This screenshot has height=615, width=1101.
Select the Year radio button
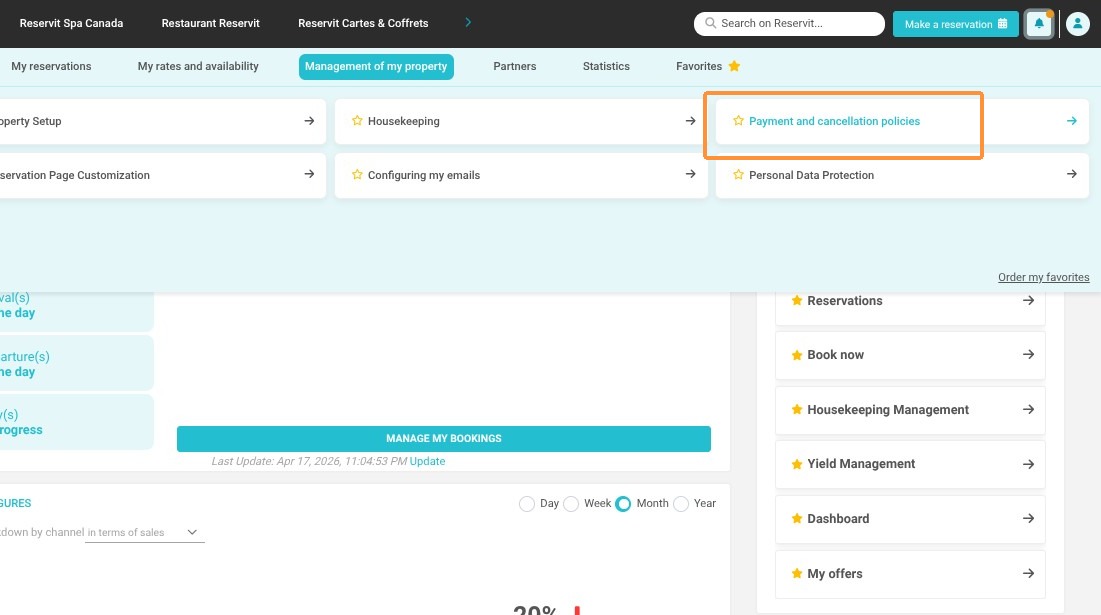pyautogui.click(x=680, y=504)
